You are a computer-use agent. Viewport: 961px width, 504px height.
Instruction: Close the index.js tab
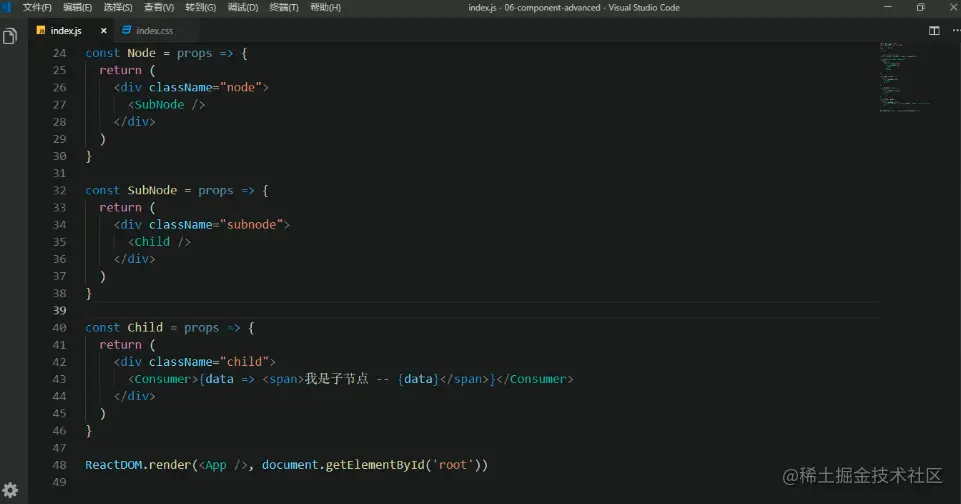click(104, 31)
